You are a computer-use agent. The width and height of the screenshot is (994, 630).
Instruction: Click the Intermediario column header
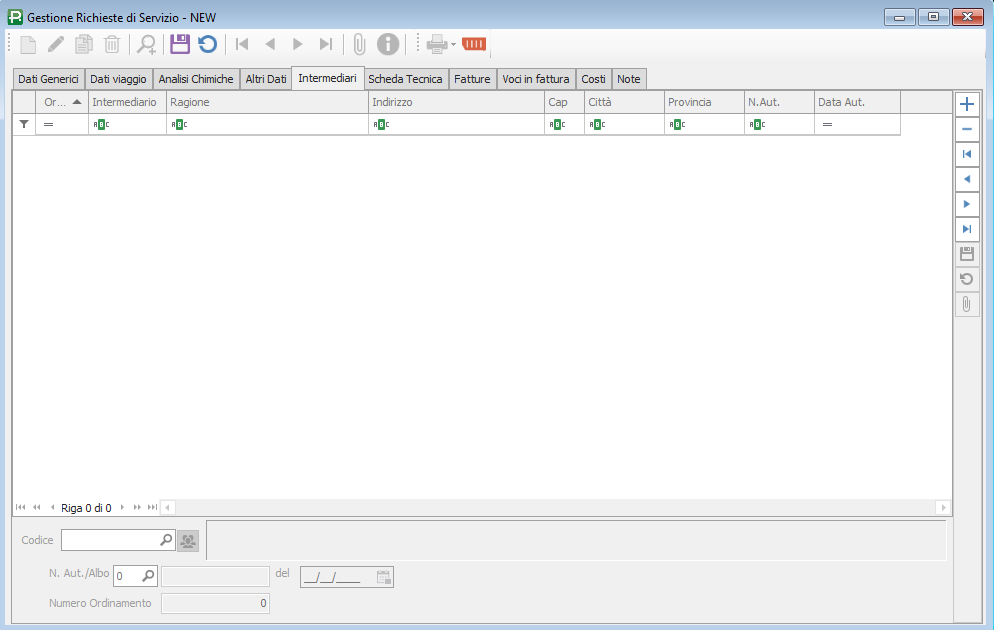126,102
